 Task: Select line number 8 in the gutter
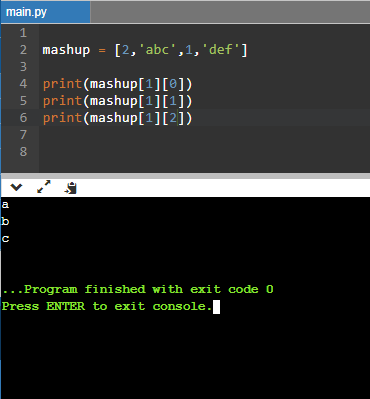tap(23, 152)
